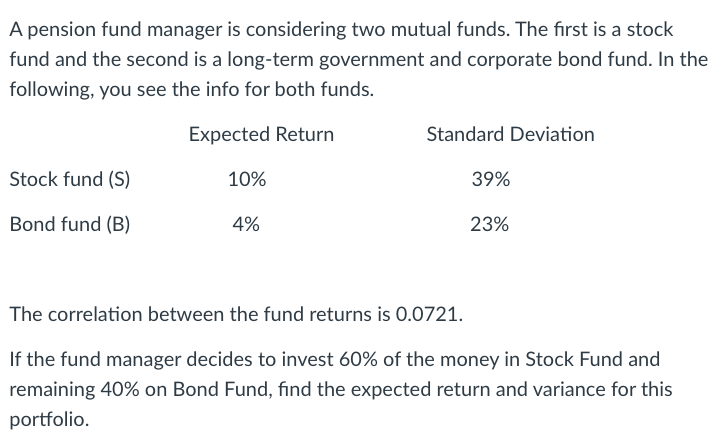The height and width of the screenshot is (444, 712).
Task: Click the word 'portfolio.' at the end
Action: (49, 420)
